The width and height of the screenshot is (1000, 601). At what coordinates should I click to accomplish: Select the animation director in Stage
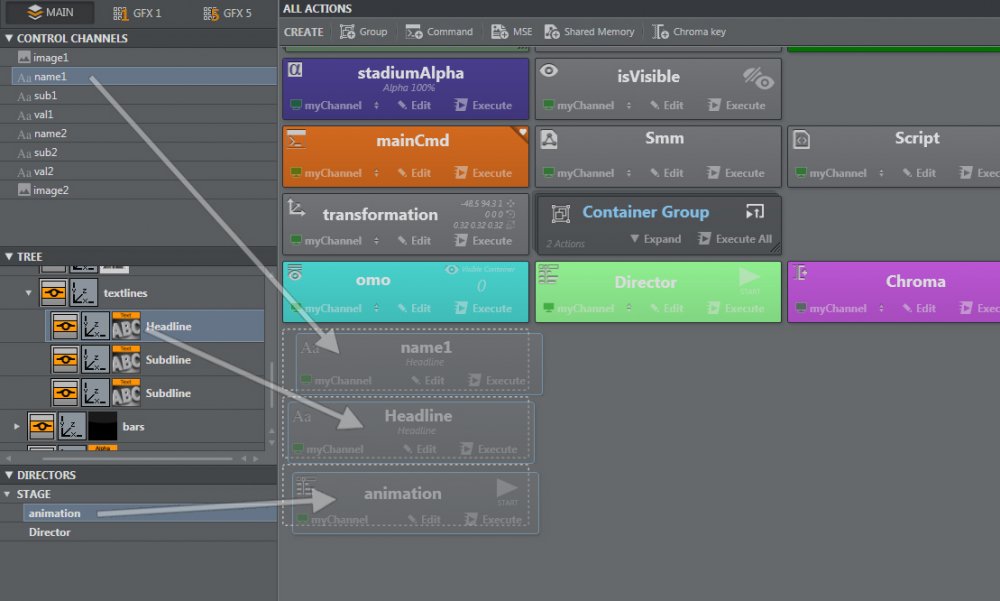(54, 513)
